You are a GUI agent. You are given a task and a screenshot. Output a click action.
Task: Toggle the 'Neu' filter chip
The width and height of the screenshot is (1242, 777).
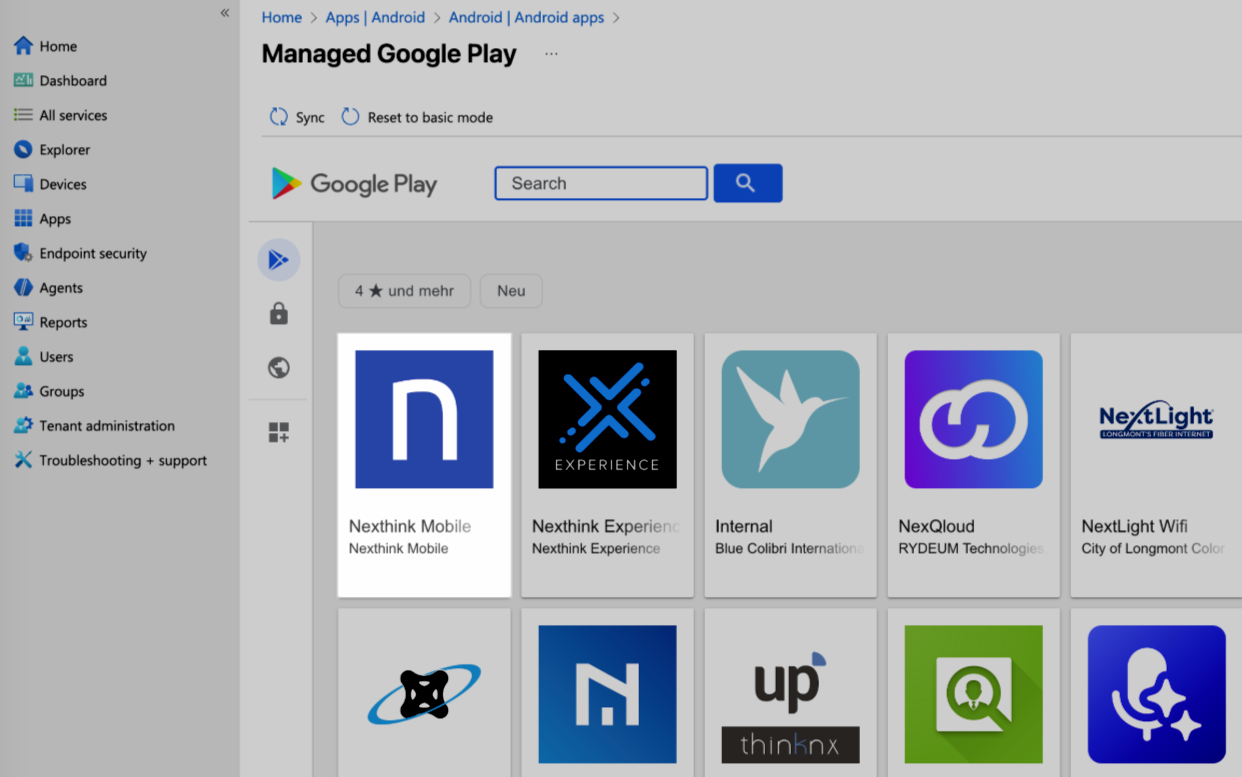pos(511,291)
